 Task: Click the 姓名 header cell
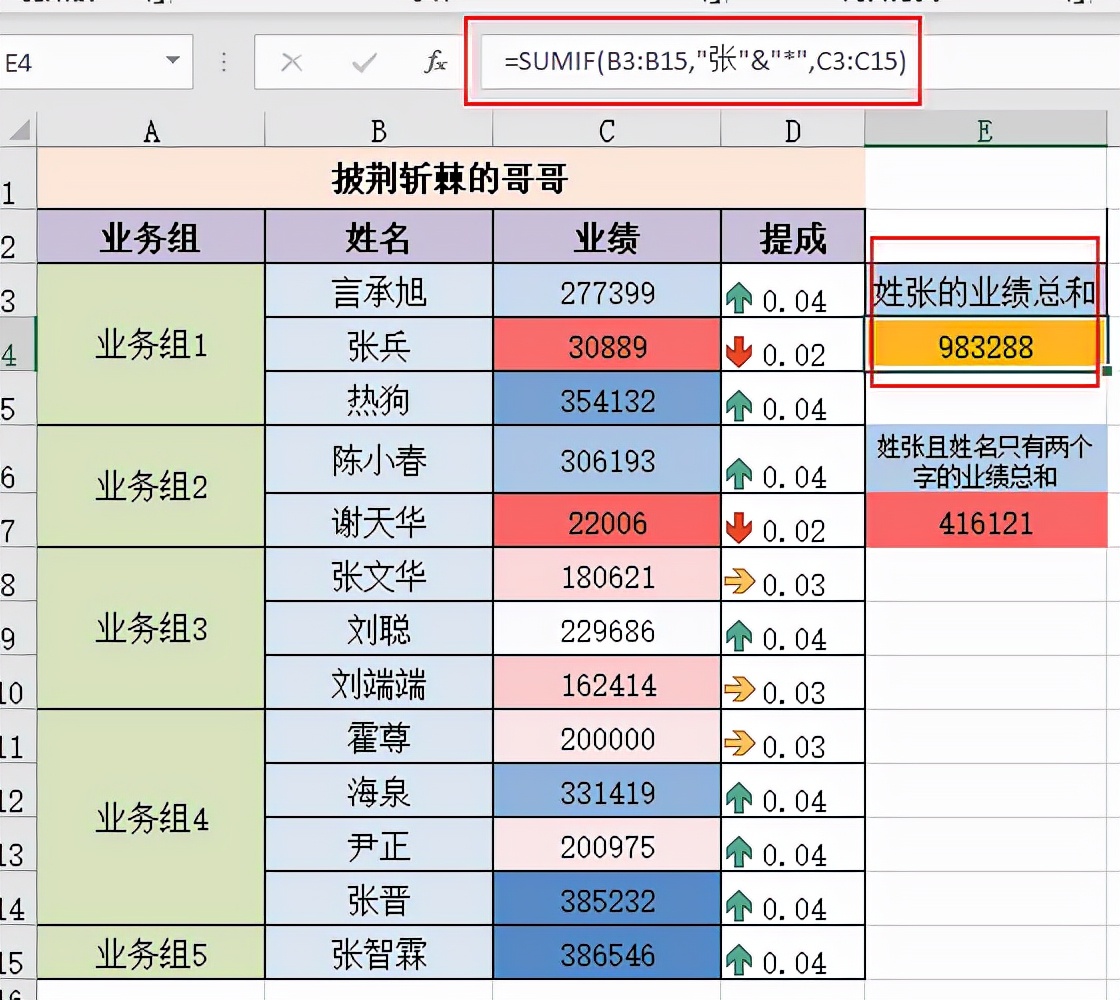379,236
